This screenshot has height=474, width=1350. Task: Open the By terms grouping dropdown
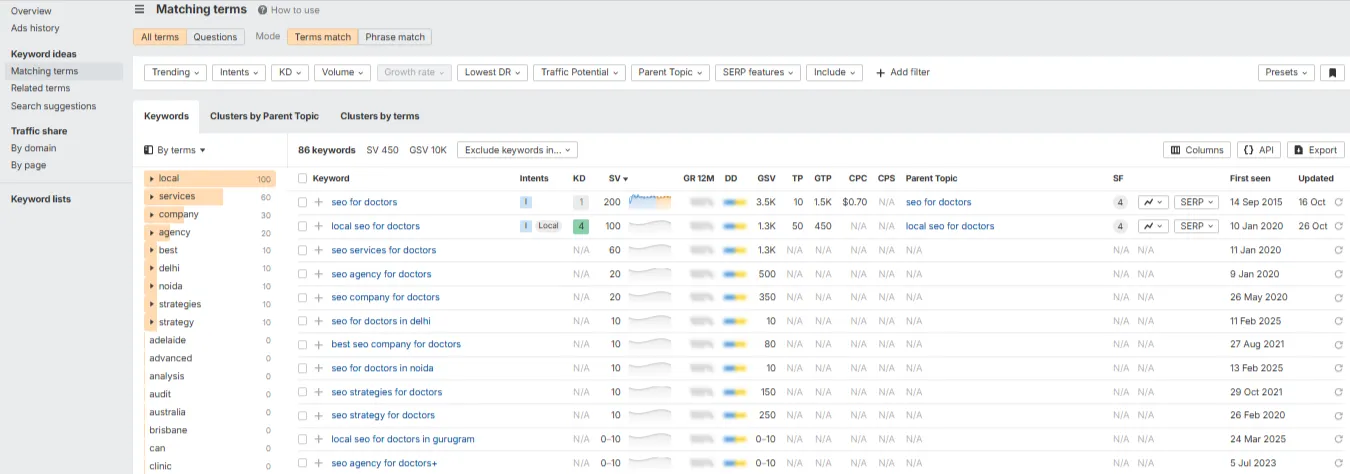coord(175,150)
